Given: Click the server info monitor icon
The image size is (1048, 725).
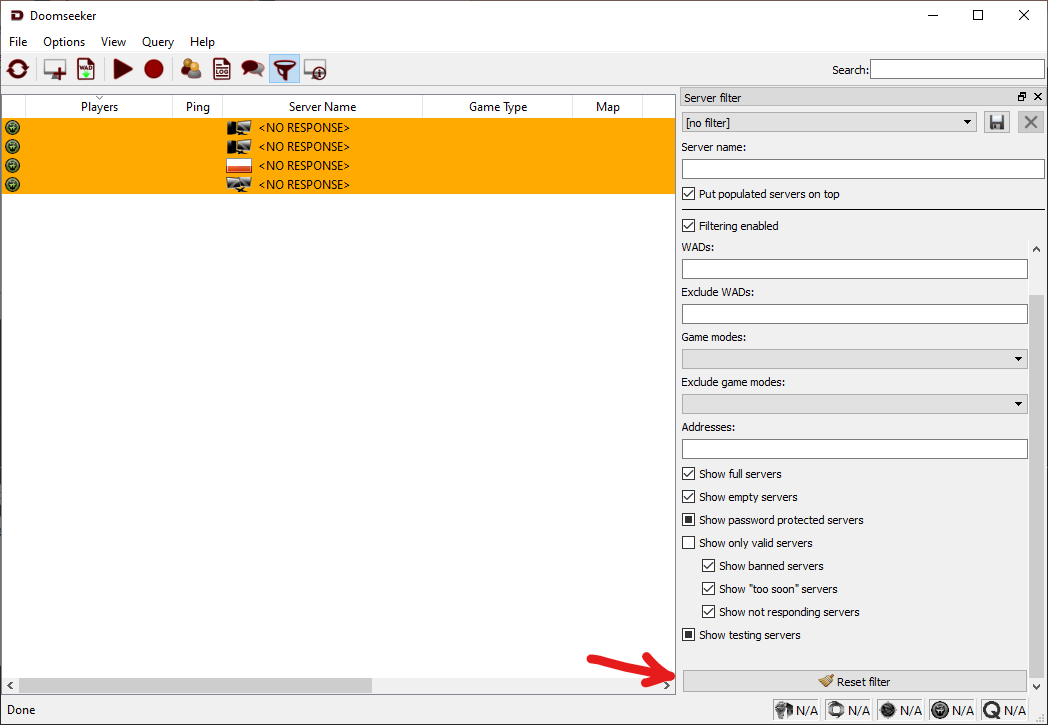Looking at the screenshot, I should [x=315, y=69].
